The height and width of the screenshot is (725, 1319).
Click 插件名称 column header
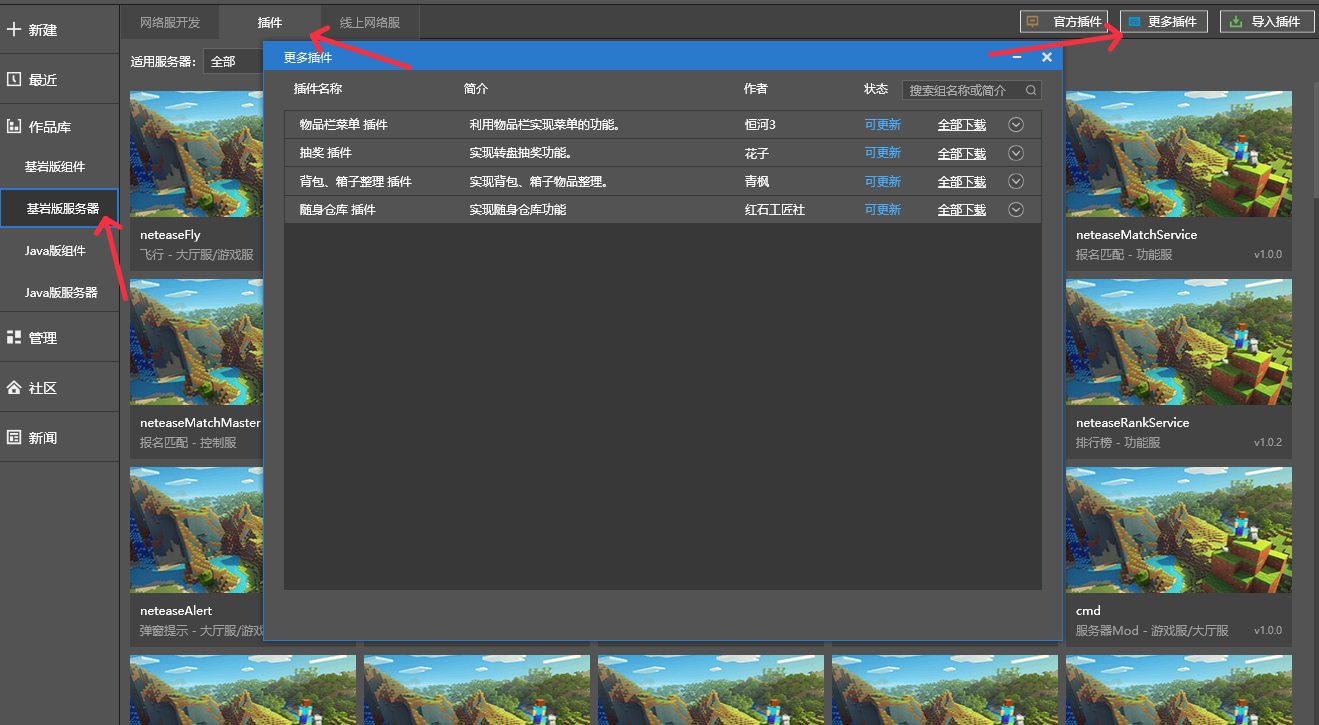tap(318, 89)
